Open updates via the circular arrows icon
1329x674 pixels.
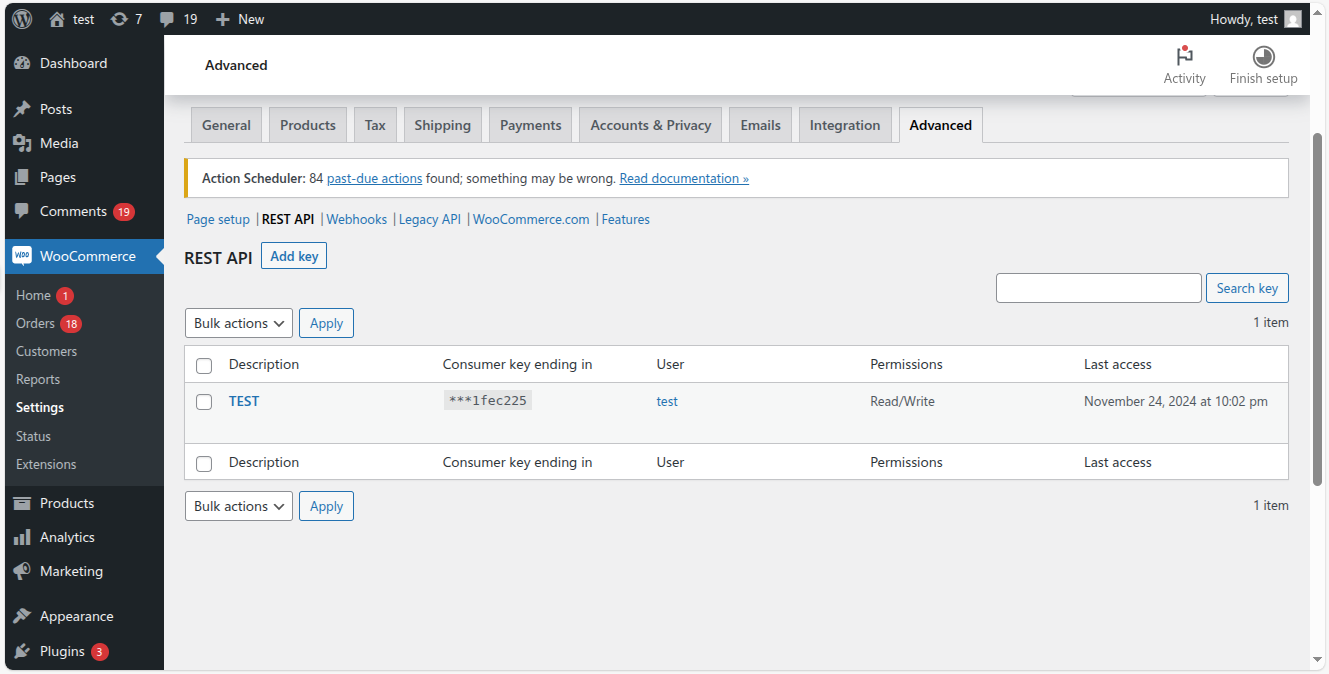pyautogui.click(x=119, y=18)
